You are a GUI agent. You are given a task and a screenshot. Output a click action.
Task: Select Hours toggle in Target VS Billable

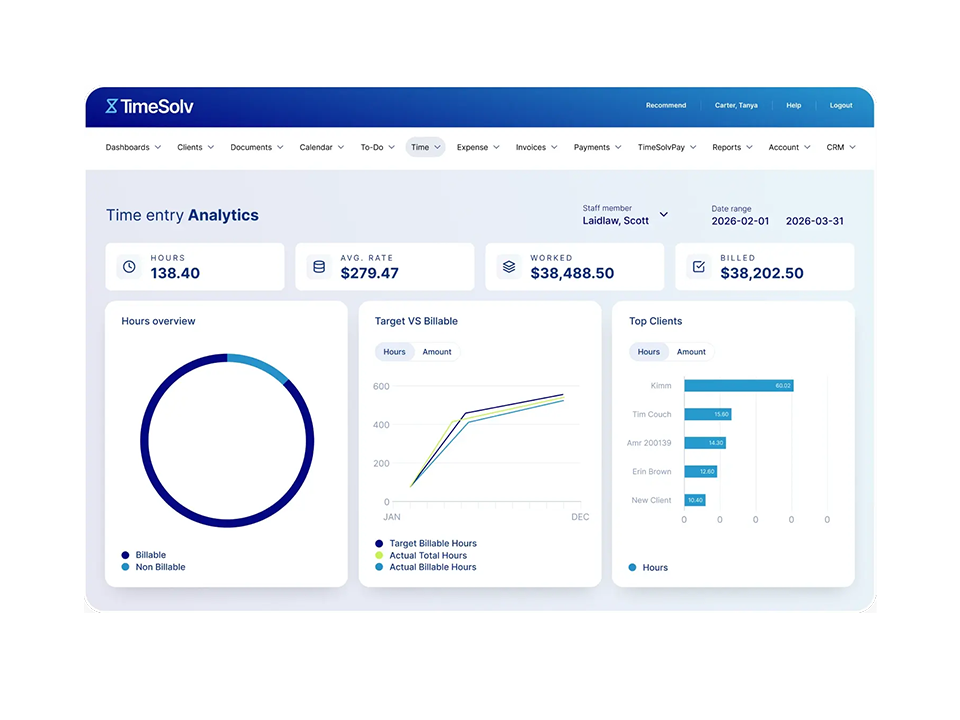click(394, 352)
